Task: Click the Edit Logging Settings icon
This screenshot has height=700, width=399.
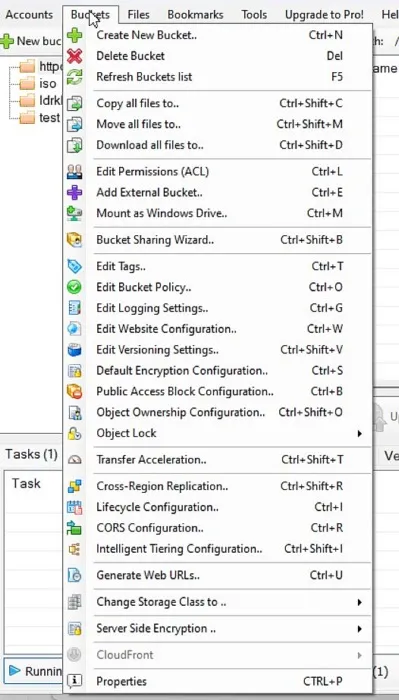Action: coord(75,308)
